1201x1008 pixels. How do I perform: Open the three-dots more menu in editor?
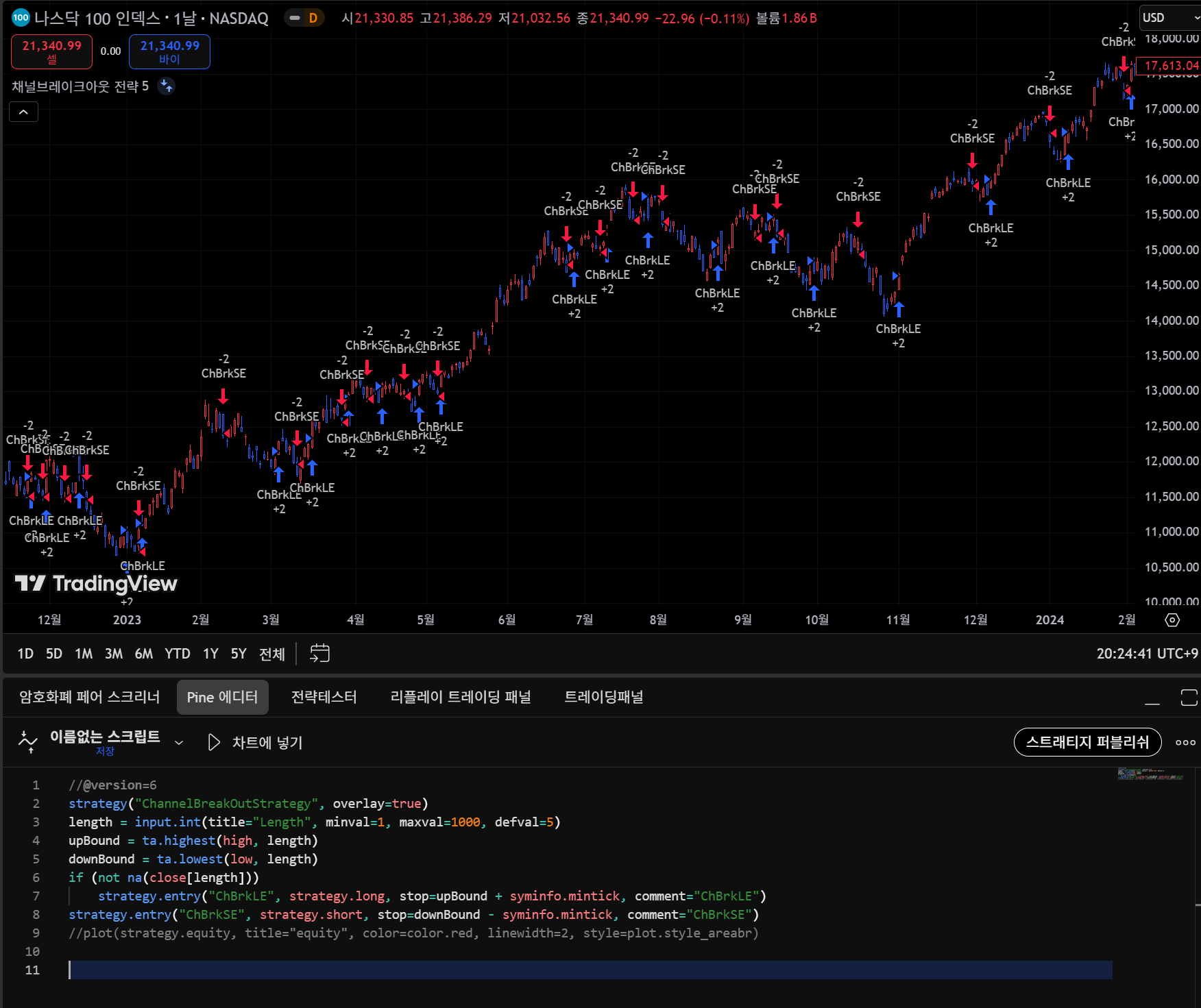click(x=1185, y=742)
